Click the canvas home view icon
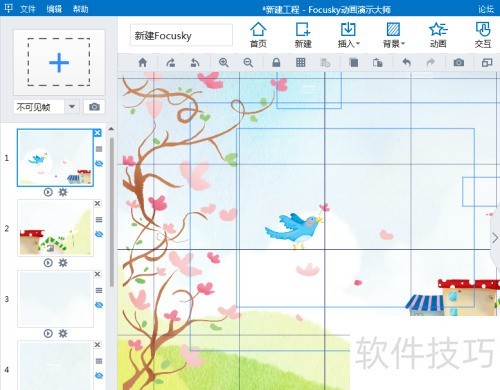 click(x=143, y=62)
